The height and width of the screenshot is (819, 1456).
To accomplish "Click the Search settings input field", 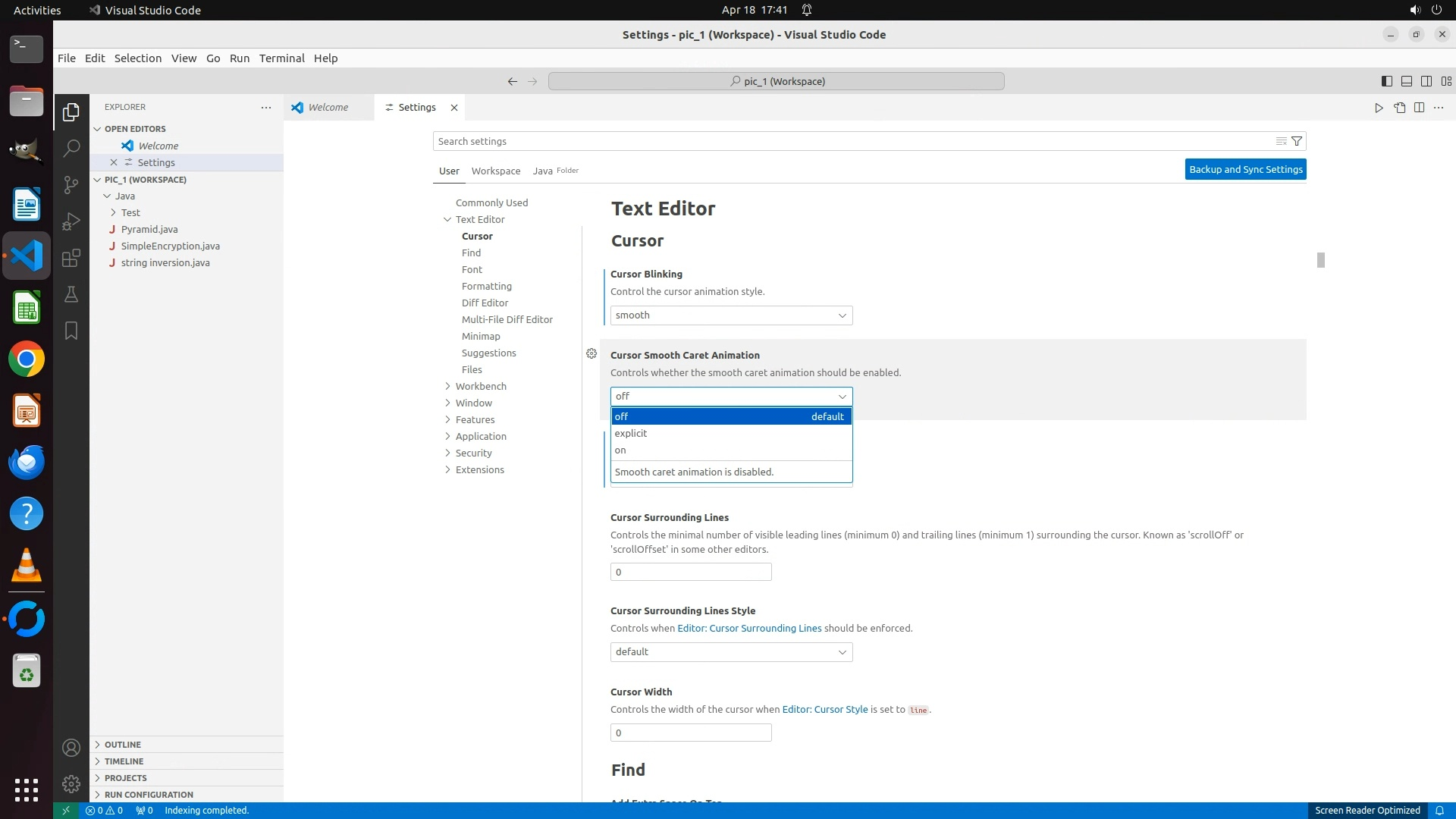I will point(849,141).
